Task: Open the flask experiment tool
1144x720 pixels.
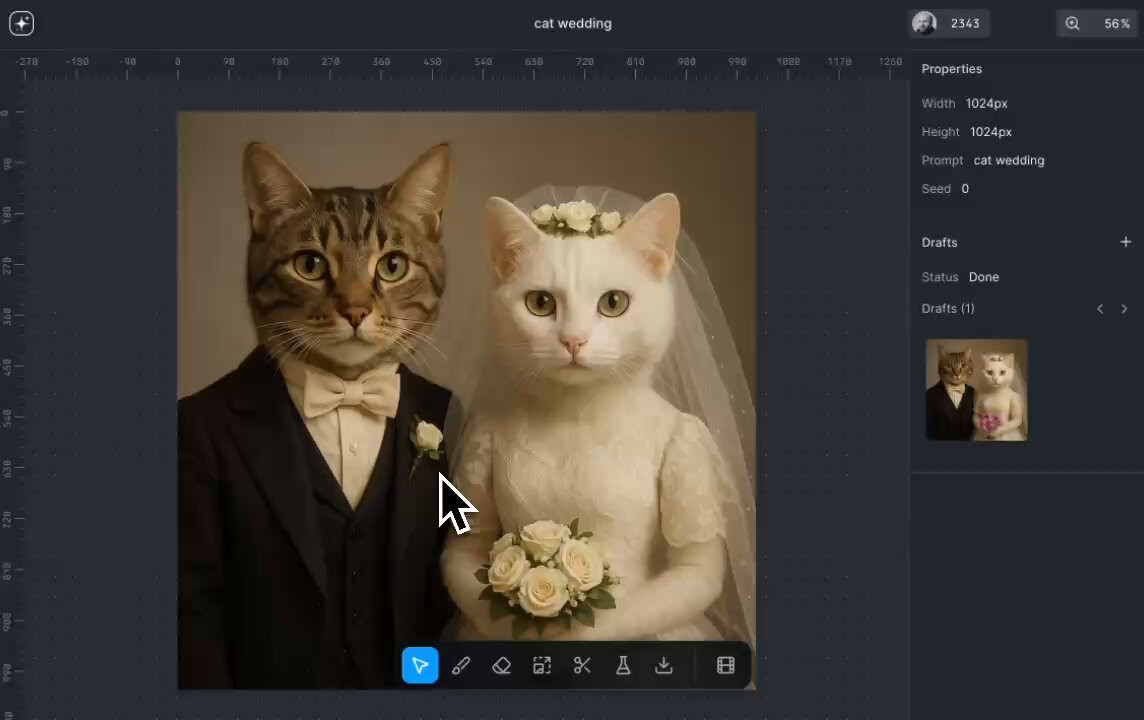Action: pyautogui.click(x=623, y=666)
